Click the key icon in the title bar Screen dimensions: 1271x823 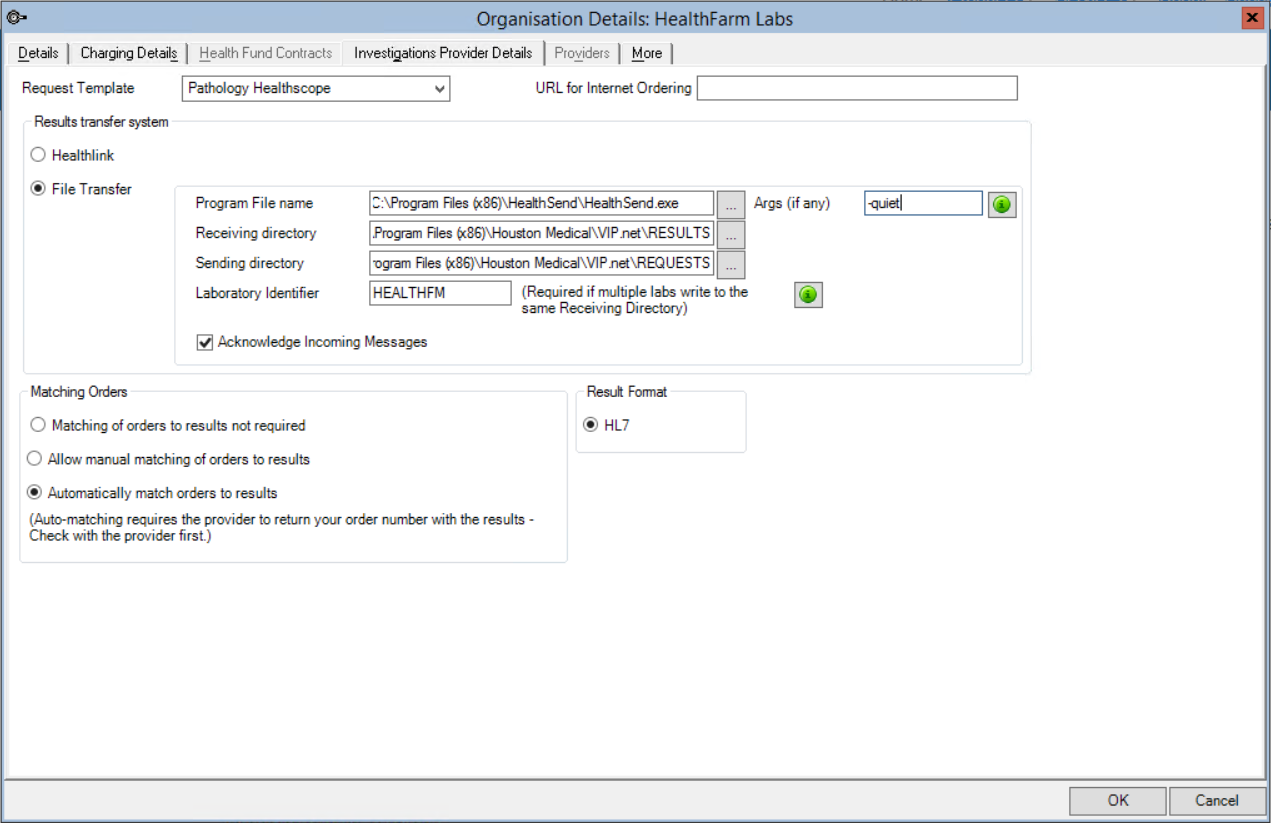click(16, 17)
